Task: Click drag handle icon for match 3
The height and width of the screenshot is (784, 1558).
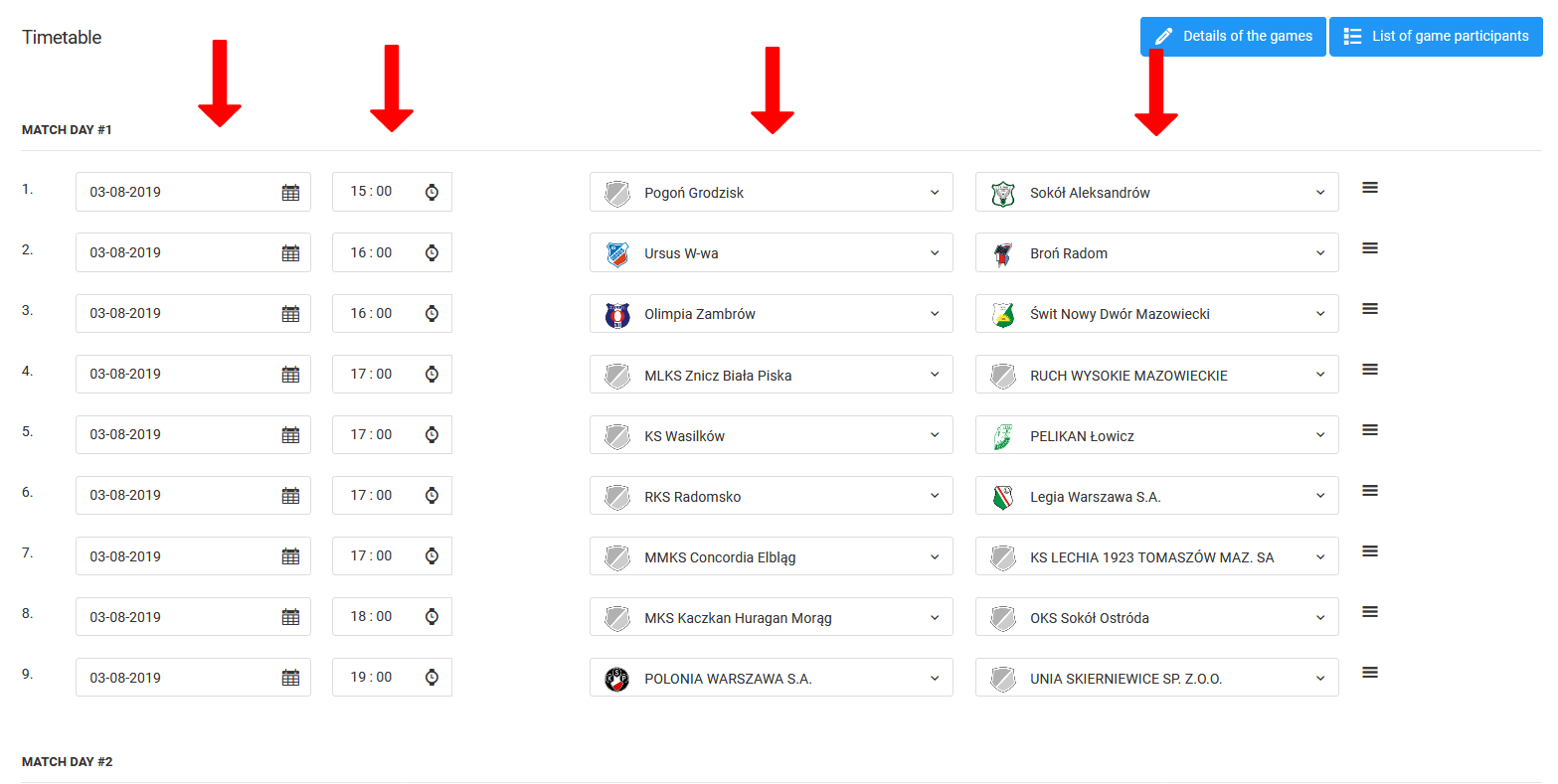Action: 1369,309
